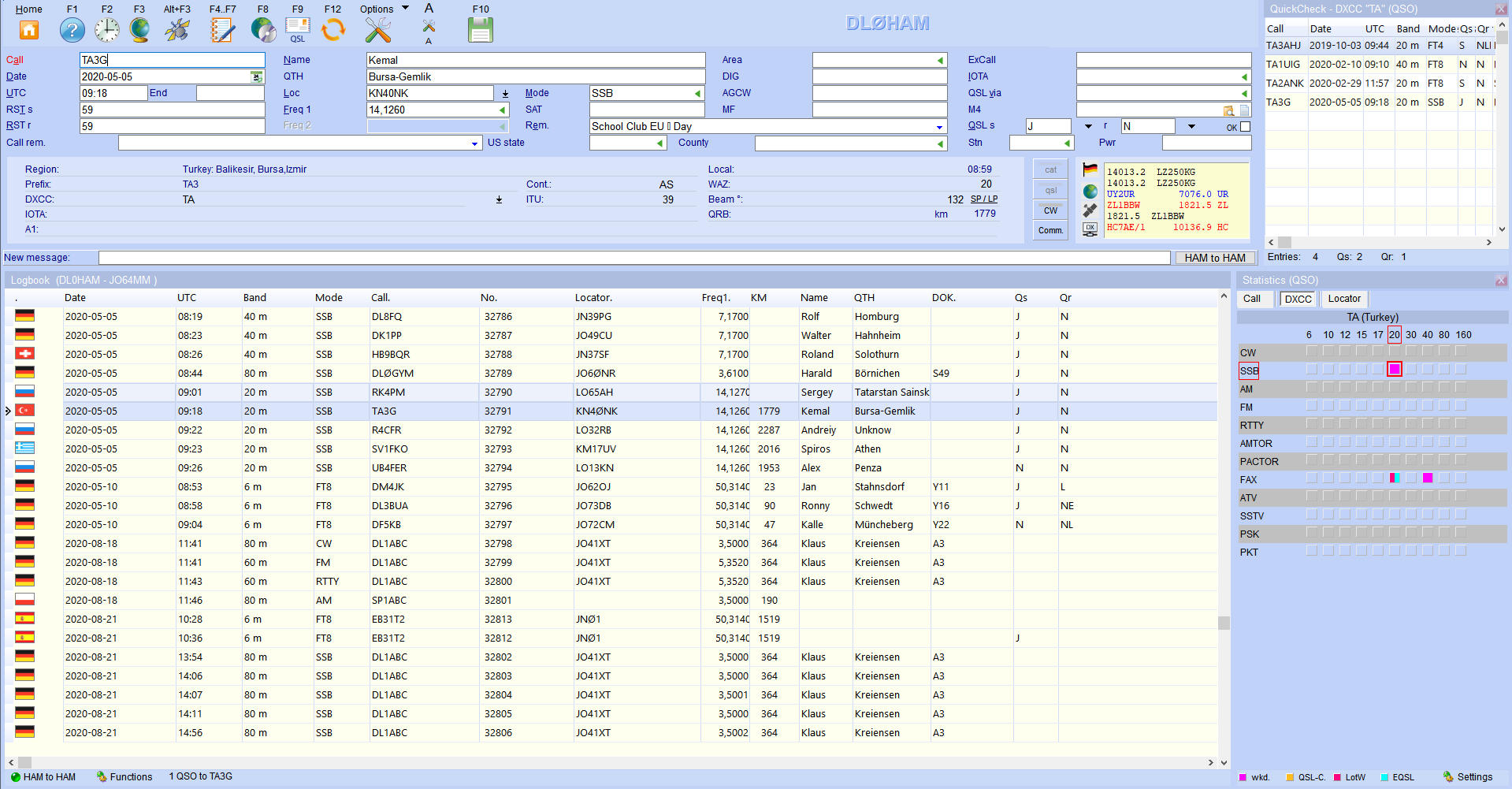Screen dimensions: 1512x789
Task: Open the US state field arrow
Action: tap(659, 143)
